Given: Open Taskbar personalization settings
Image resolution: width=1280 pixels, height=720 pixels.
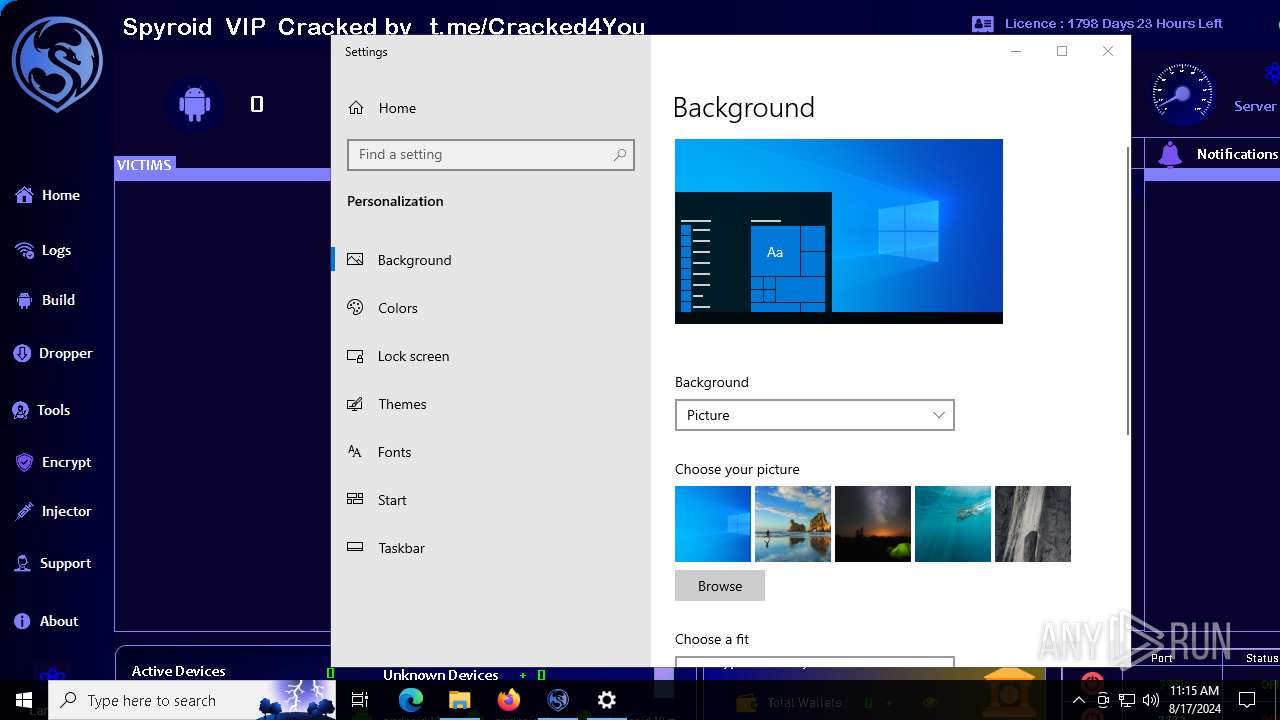Looking at the screenshot, I should [x=491, y=548].
